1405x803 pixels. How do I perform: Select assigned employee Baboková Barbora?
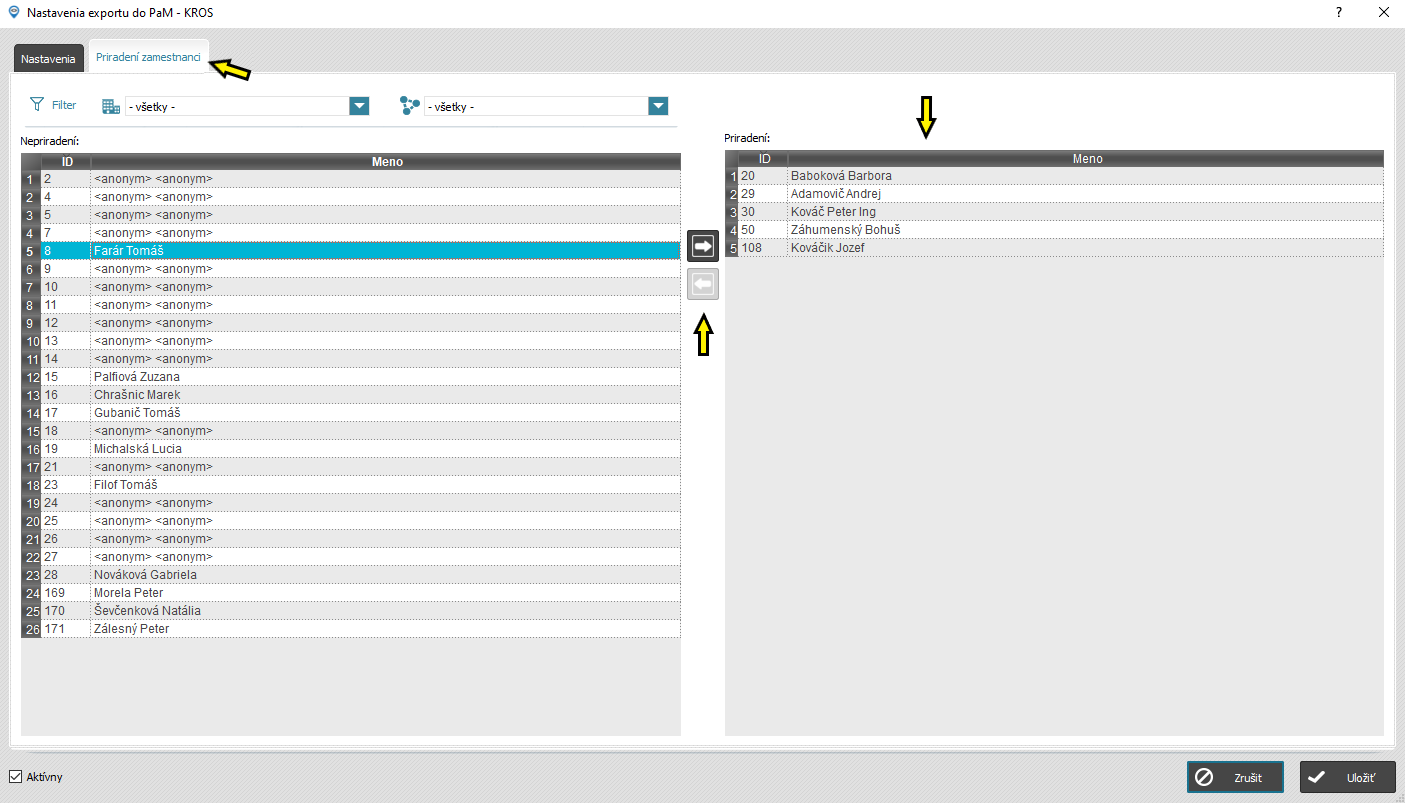(1054, 176)
